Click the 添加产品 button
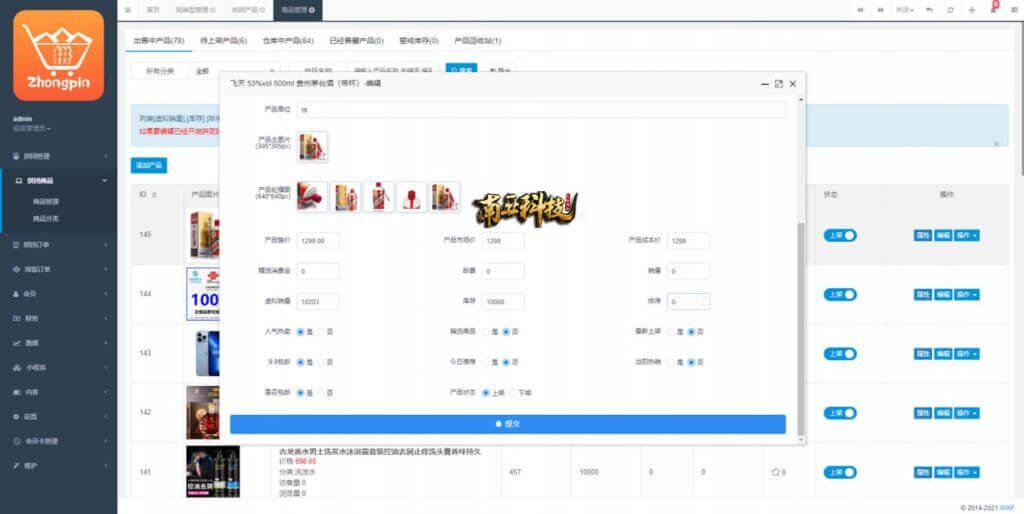The height and width of the screenshot is (514, 1024). click(x=148, y=164)
